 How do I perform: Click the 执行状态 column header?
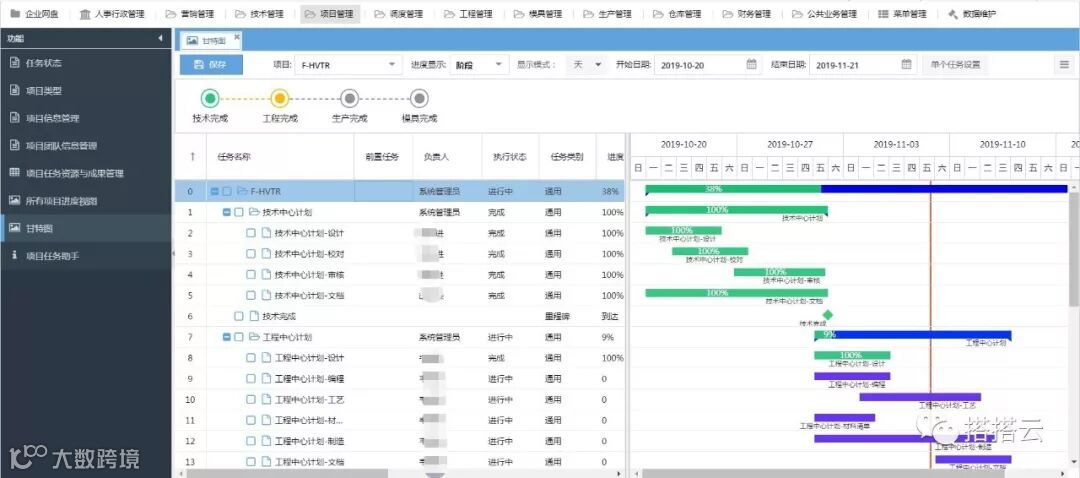(510, 156)
